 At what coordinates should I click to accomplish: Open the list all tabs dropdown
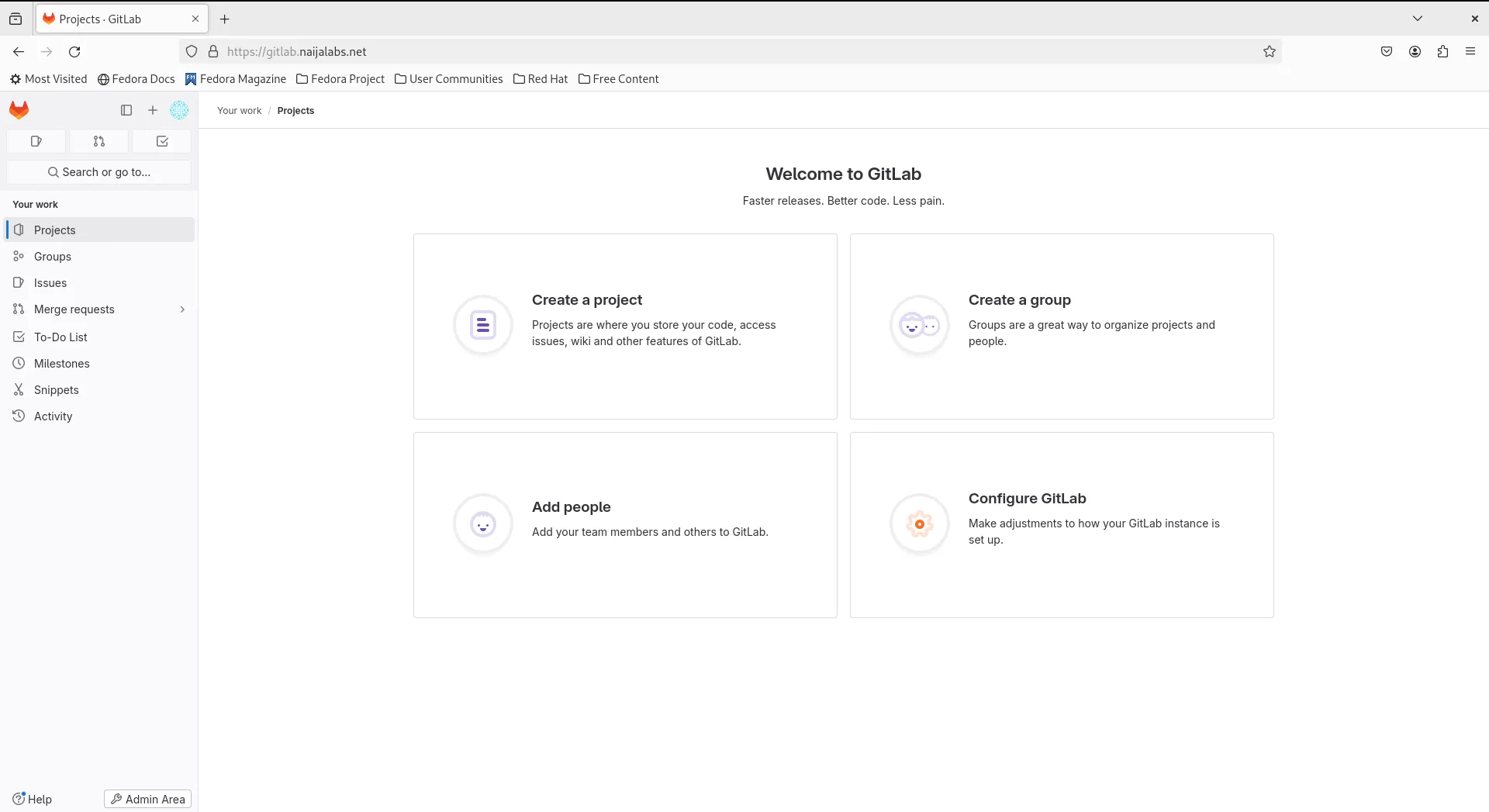pos(1418,19)
